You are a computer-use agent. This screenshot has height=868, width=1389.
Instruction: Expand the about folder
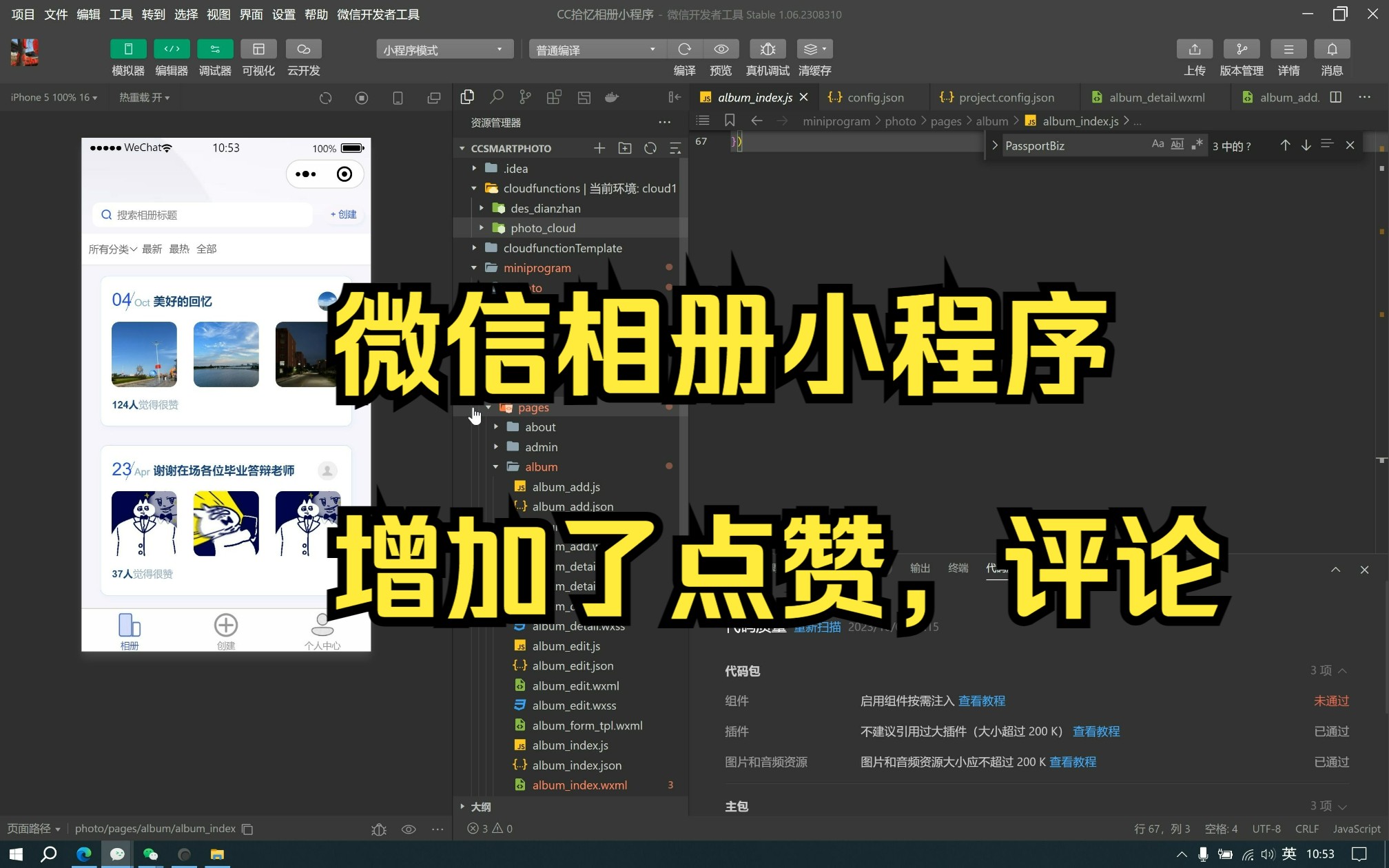pyautogui.click(x=496, y=427)
